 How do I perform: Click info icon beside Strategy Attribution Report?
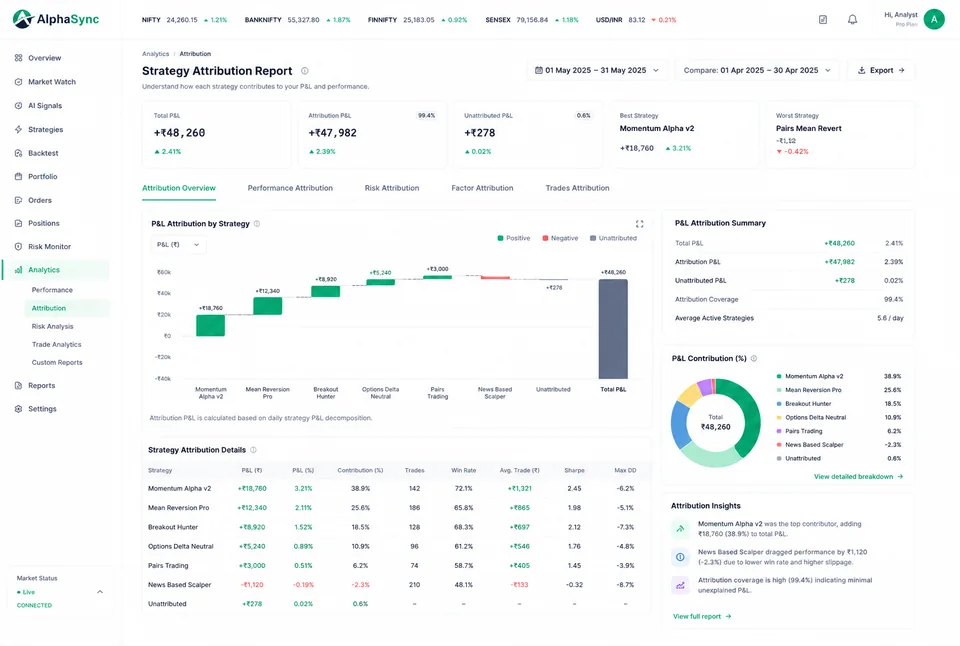tap(304, 71)
